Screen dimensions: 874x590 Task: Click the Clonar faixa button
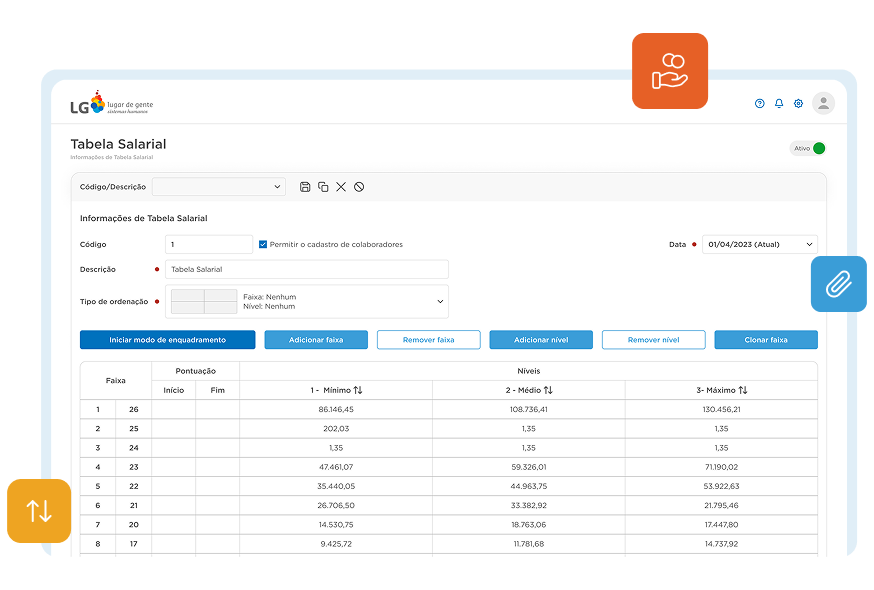click(x=765, y=340)
